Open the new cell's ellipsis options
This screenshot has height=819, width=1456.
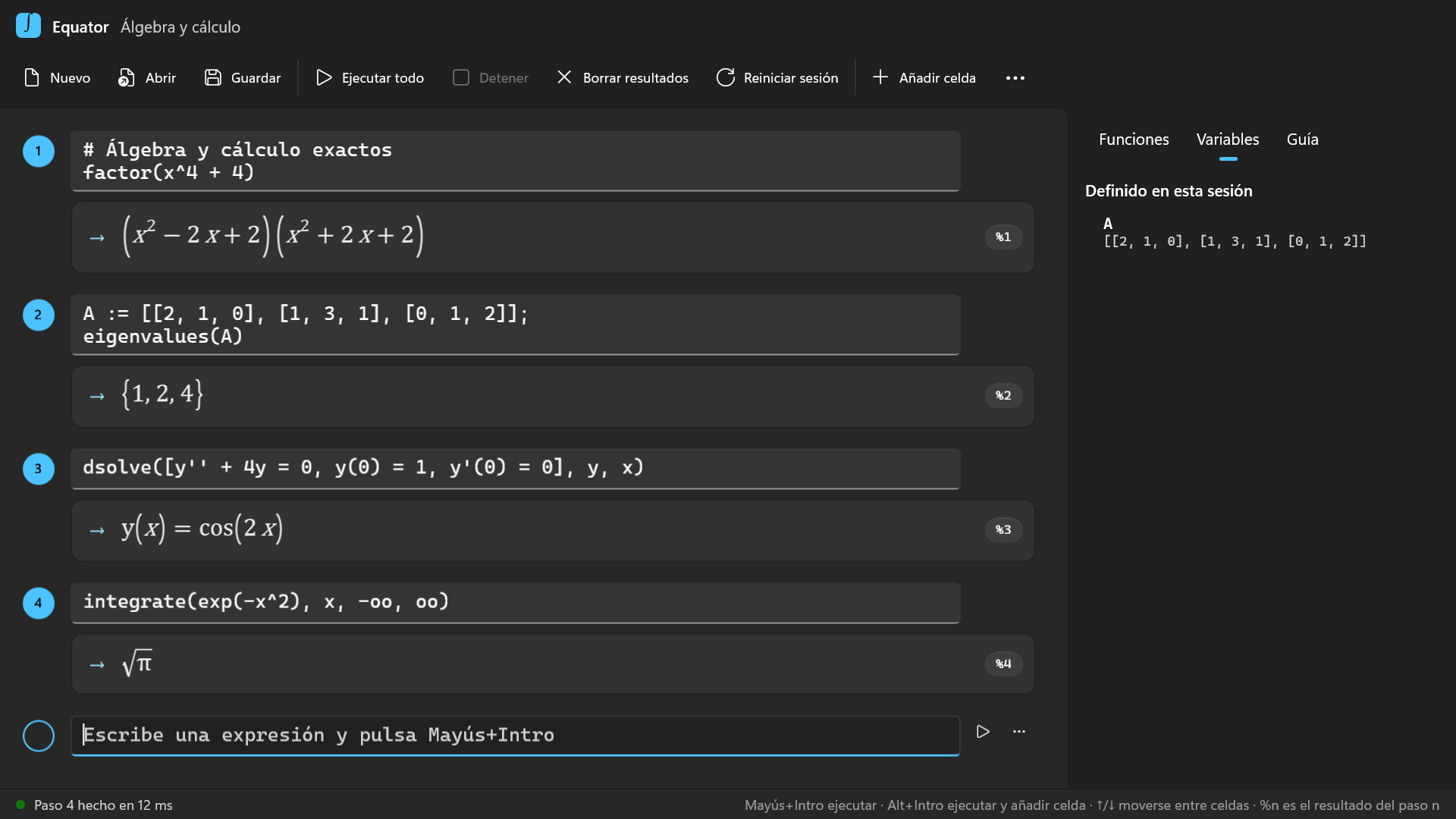[x=1019, y=732]
